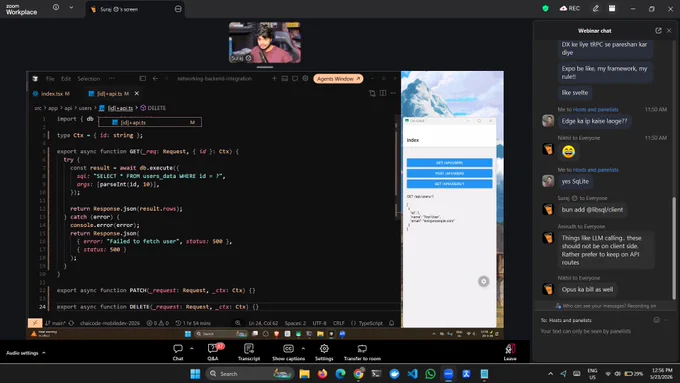
Task: Toggle Show captions in Zoom toolbar
Action: pyautogui.click(x=288, y=352)
